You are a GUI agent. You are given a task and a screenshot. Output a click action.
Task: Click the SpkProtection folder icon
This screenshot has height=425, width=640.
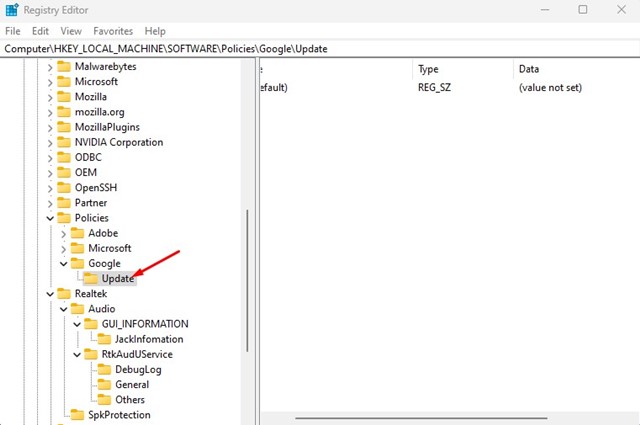tap(77, 415)
